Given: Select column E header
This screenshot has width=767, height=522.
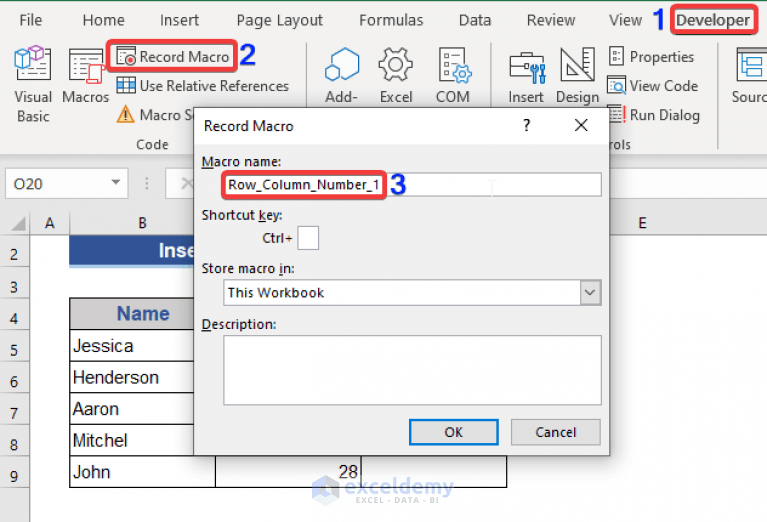Looking at the screenshot, I should [x=642, y=223].
